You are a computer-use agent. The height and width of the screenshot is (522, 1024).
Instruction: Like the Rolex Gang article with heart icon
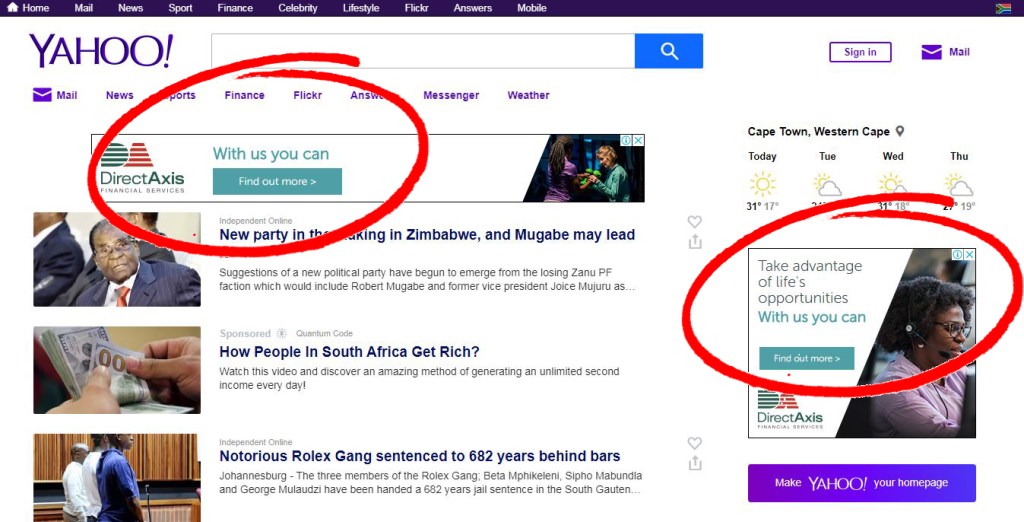695,443
